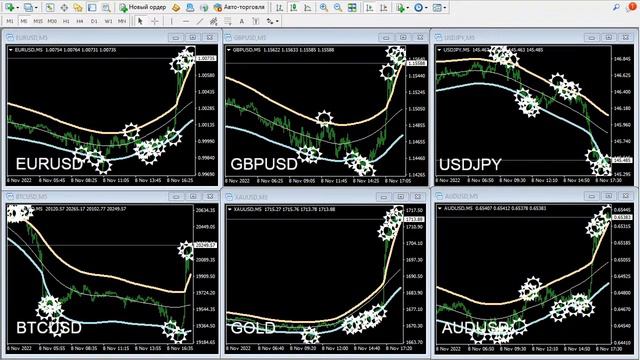Switch timeframe to M15
This screenshot has width=640, height=360.
38,21
